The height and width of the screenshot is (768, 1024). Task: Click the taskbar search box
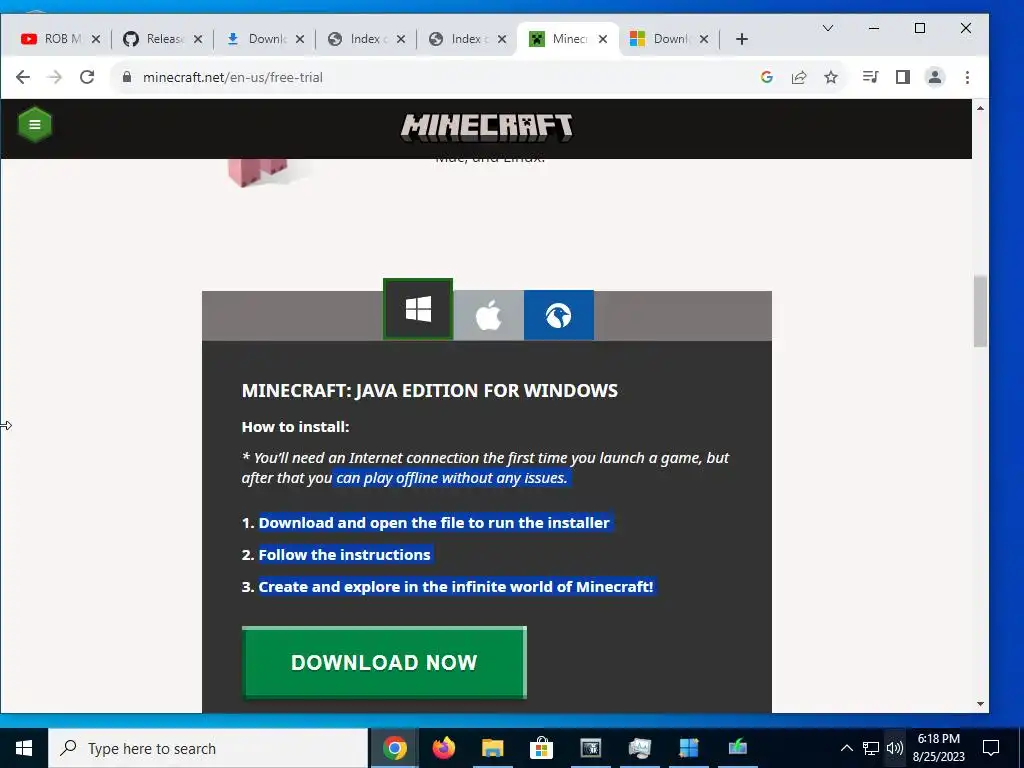click(x=208, y=748)
